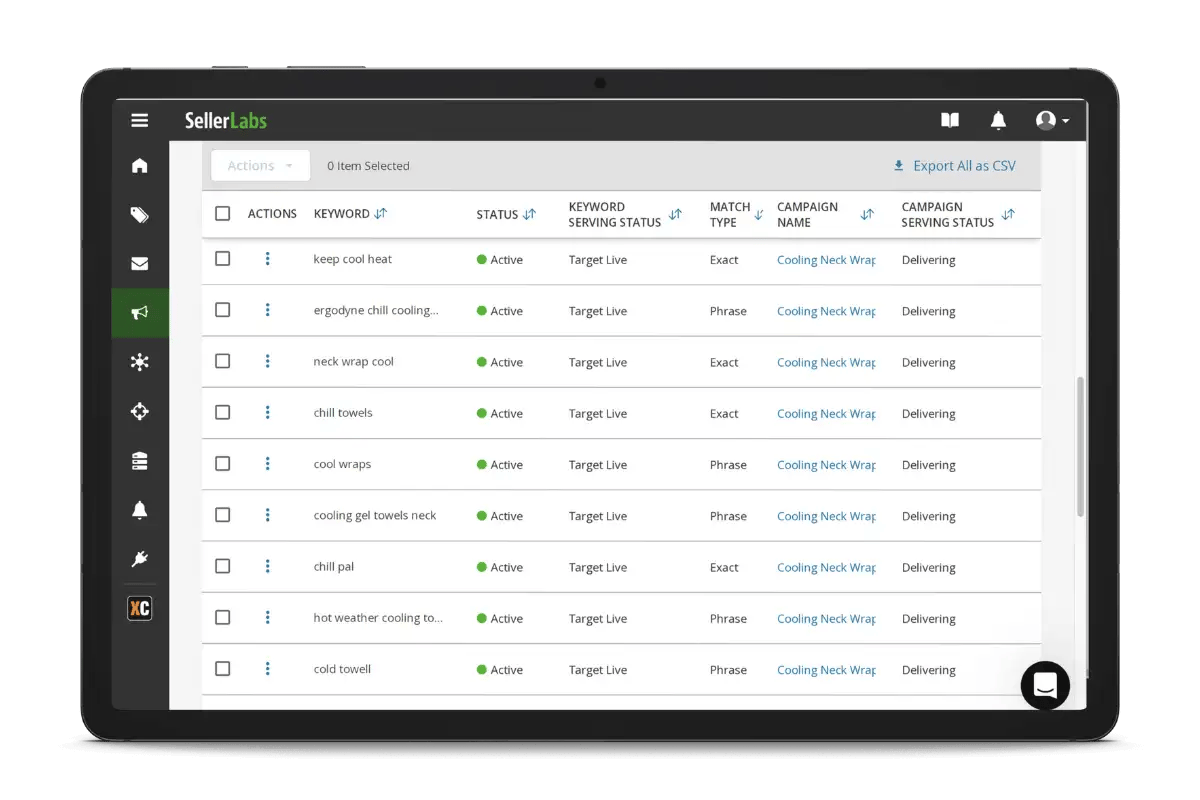Open Cooling Neck Wrap campaign for chill towels

point(826,414)
